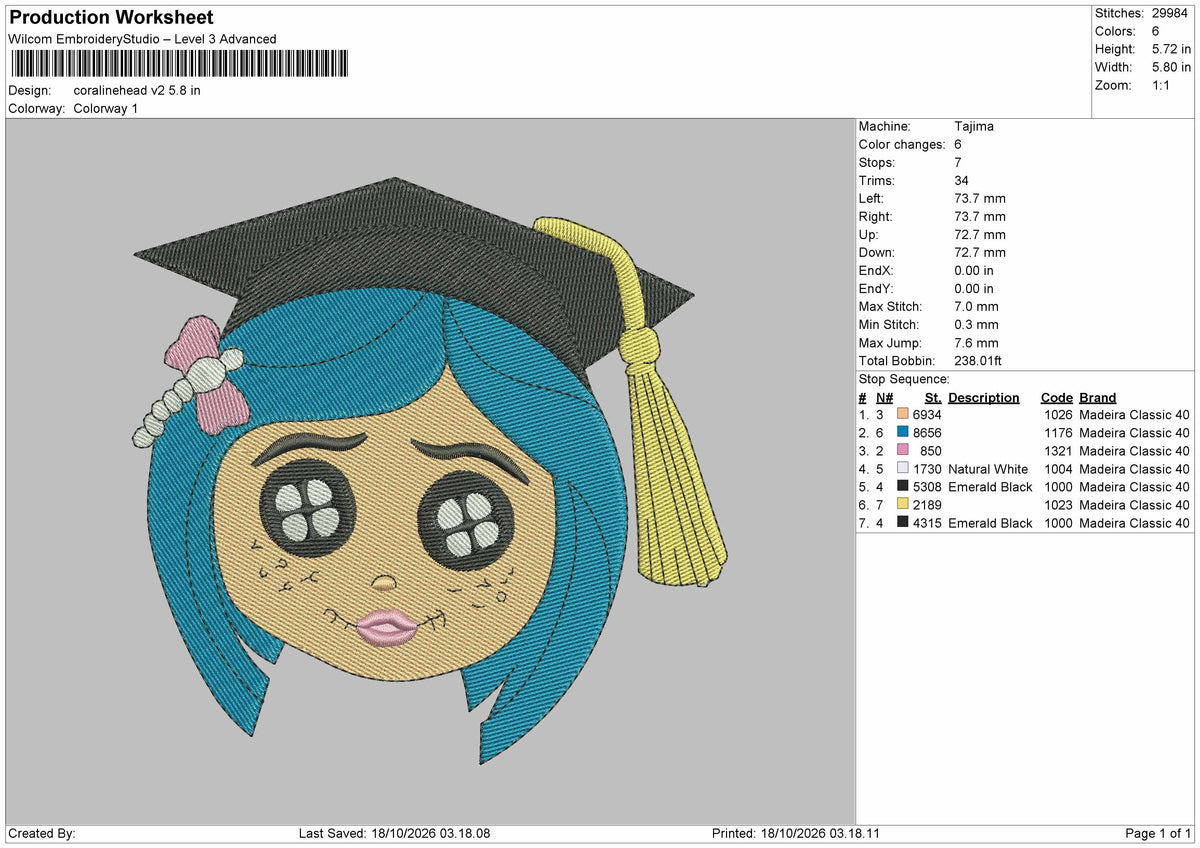Click 'Page 1 of 1' footer text

point(1158,834)
